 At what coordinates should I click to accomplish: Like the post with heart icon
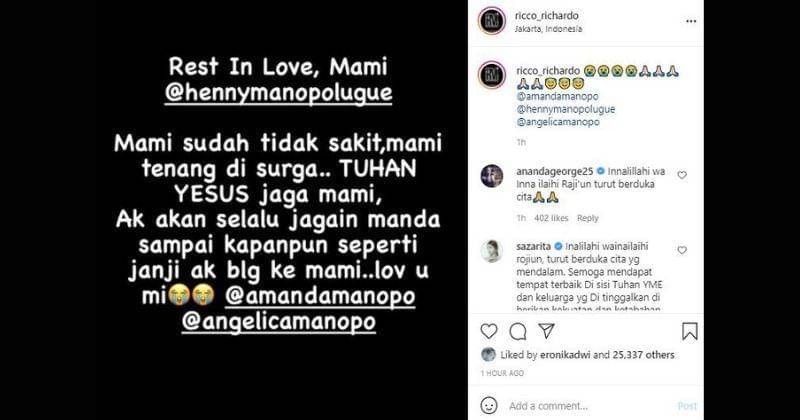[x=489, y=331]
